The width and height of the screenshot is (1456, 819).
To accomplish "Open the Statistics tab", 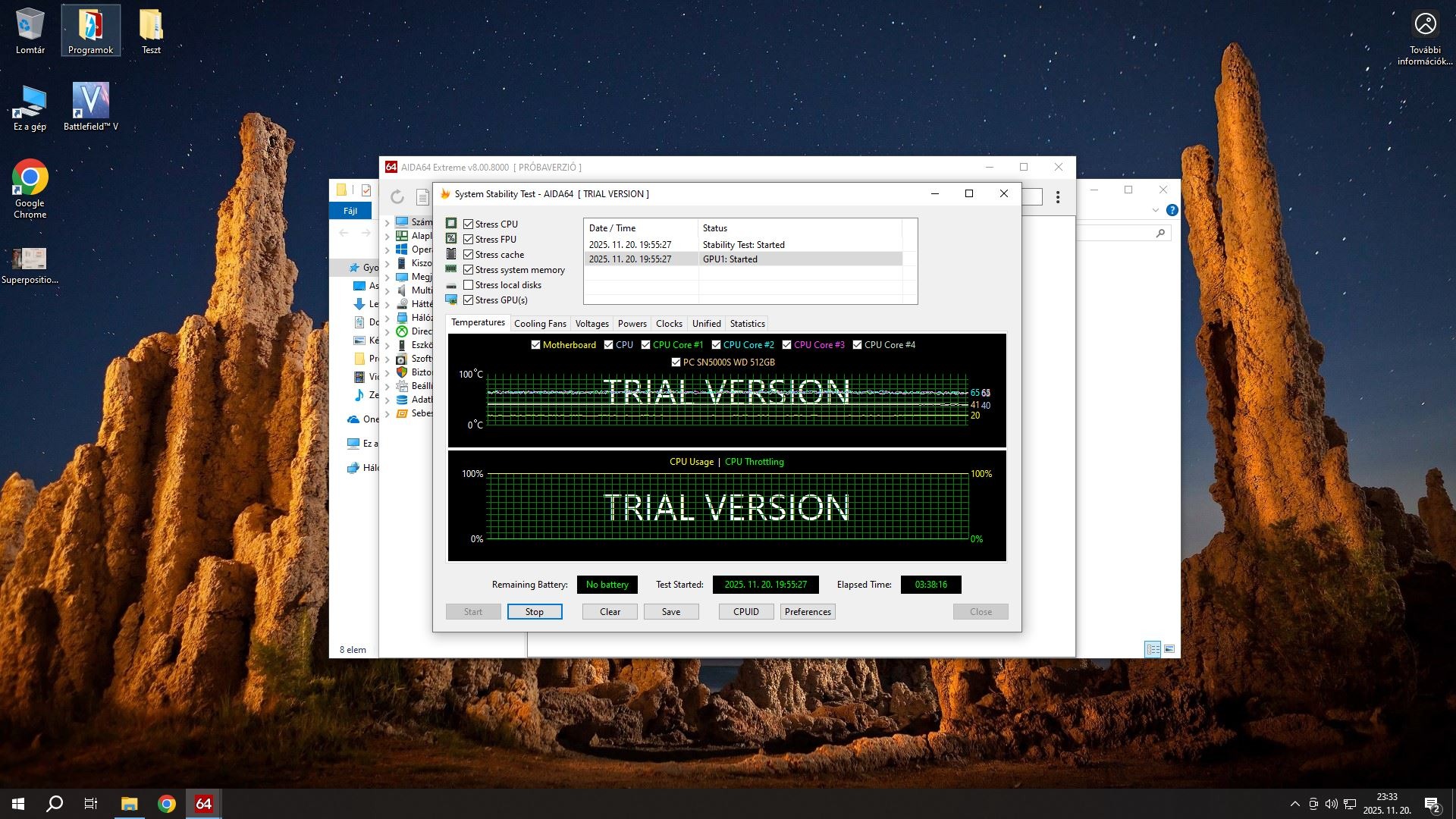I will 747,324.
